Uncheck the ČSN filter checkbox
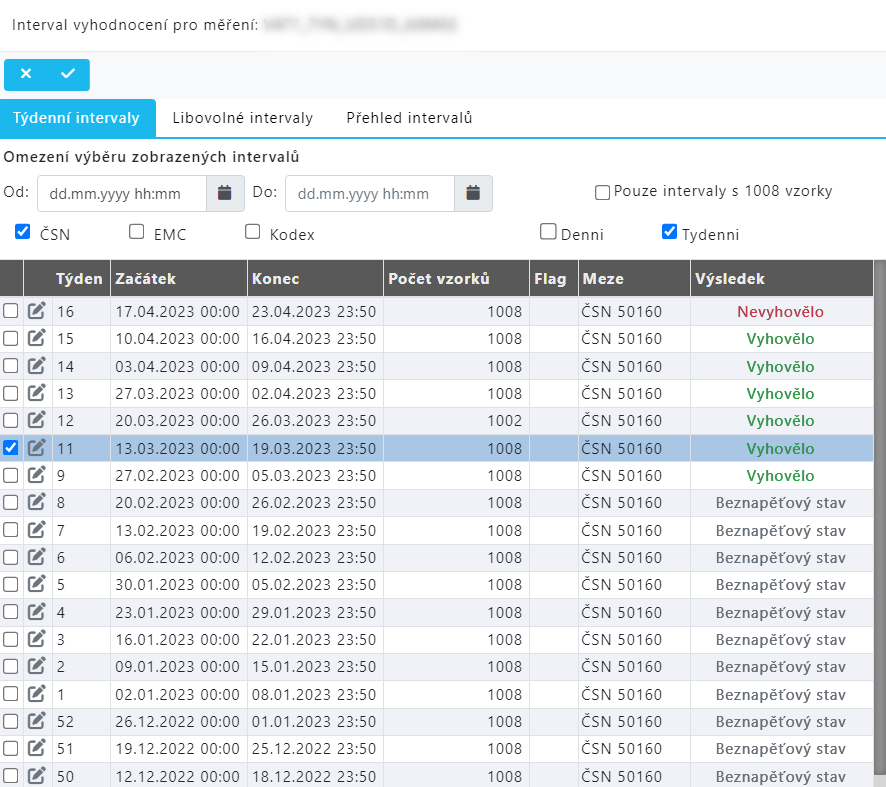The width and height of the screenshot is (886, 787). (23, 232)
